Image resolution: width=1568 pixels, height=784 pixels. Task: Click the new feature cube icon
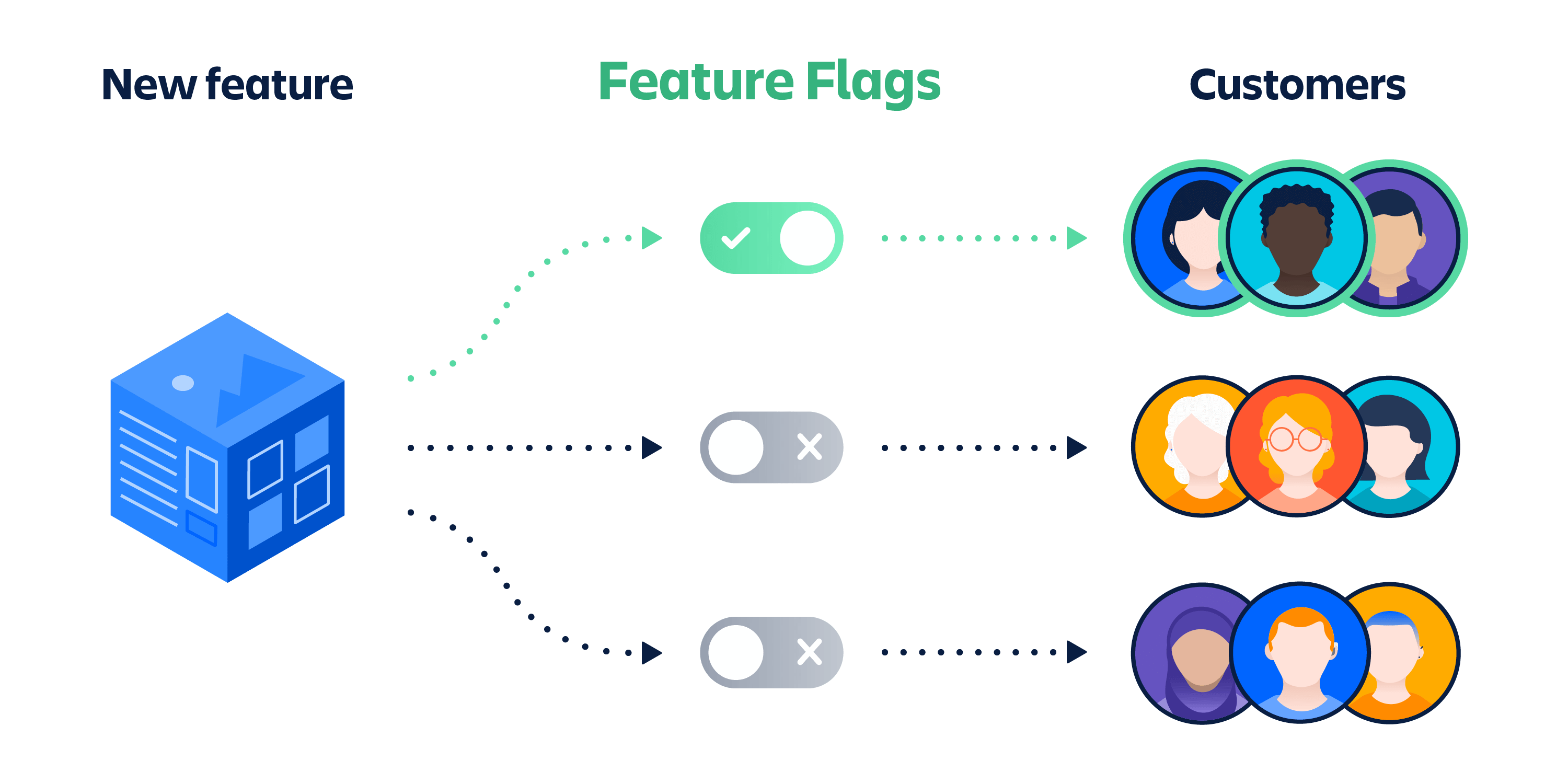pos(195,430)
